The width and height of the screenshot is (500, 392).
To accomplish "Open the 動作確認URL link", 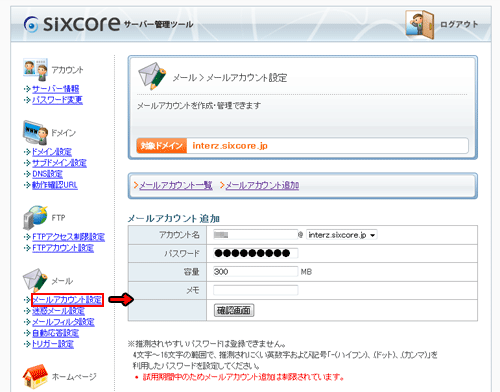I will (x=55, y=185).
